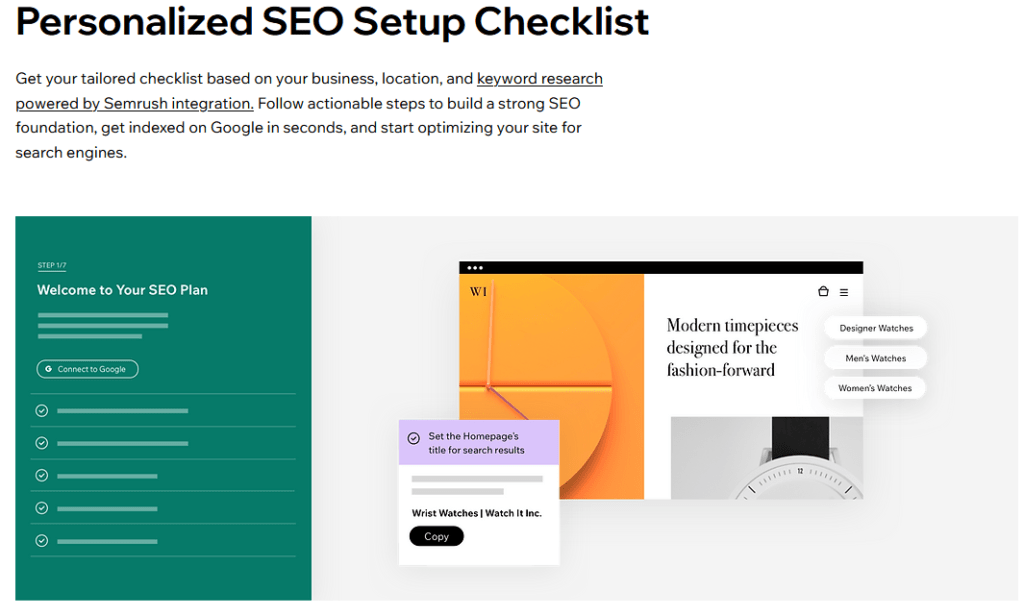
Task: Select the Men's Watches pill
Action: [876, 358]
